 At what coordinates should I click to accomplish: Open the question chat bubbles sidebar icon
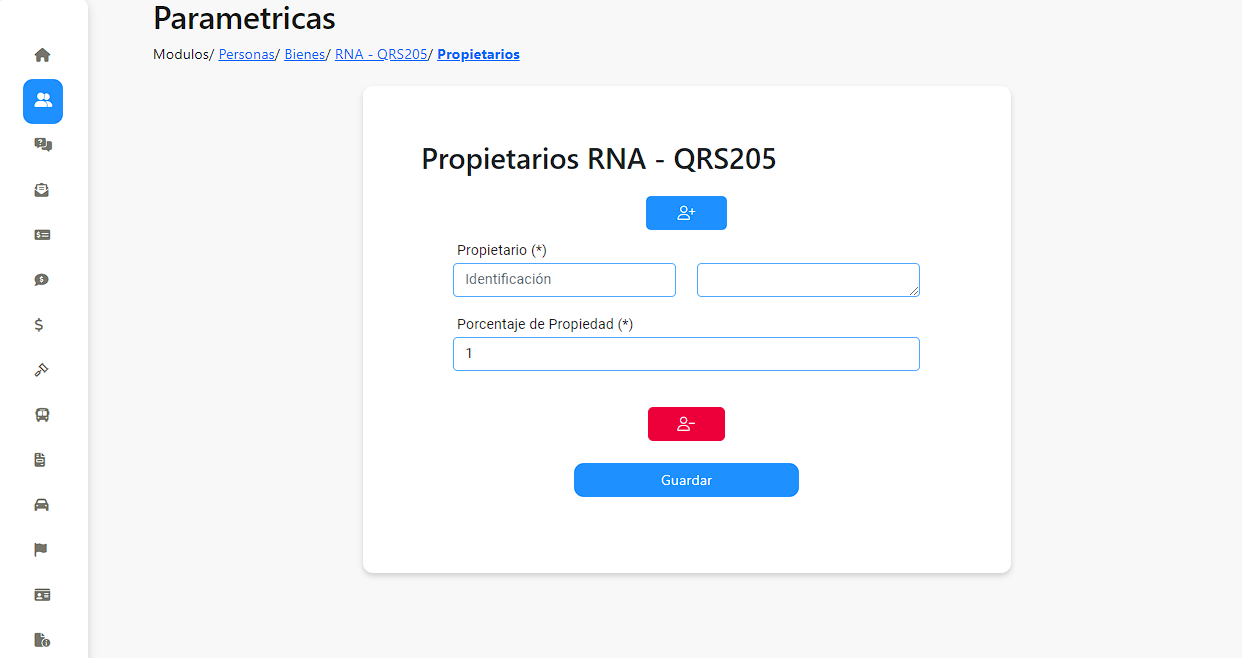tap(42, 145)
